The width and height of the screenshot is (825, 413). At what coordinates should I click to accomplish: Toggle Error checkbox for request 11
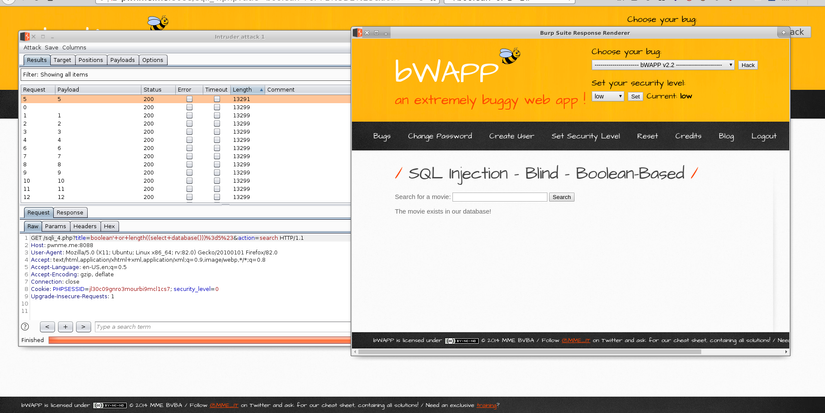click(189, 189)
